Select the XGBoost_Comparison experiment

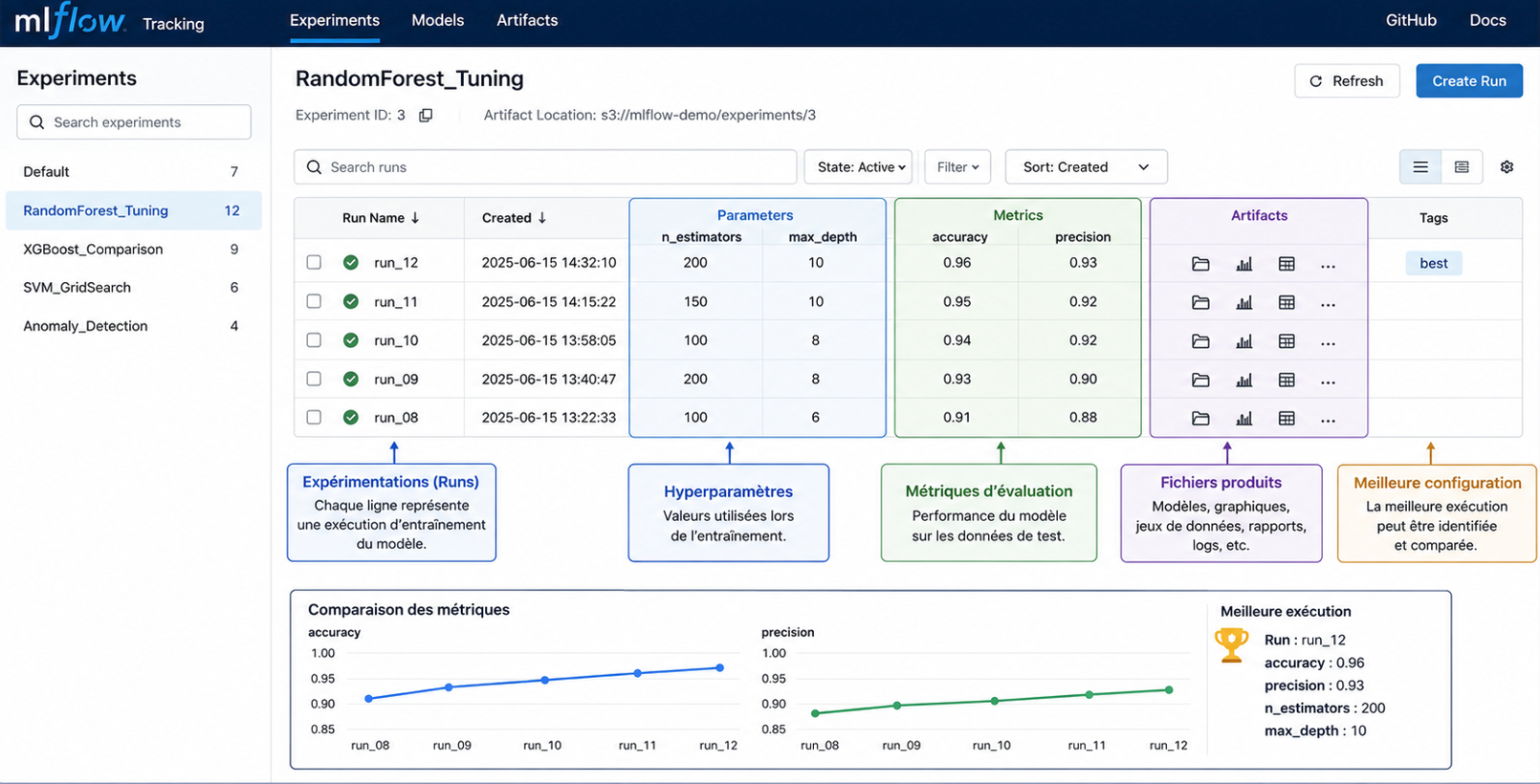(x=134, y=249)
